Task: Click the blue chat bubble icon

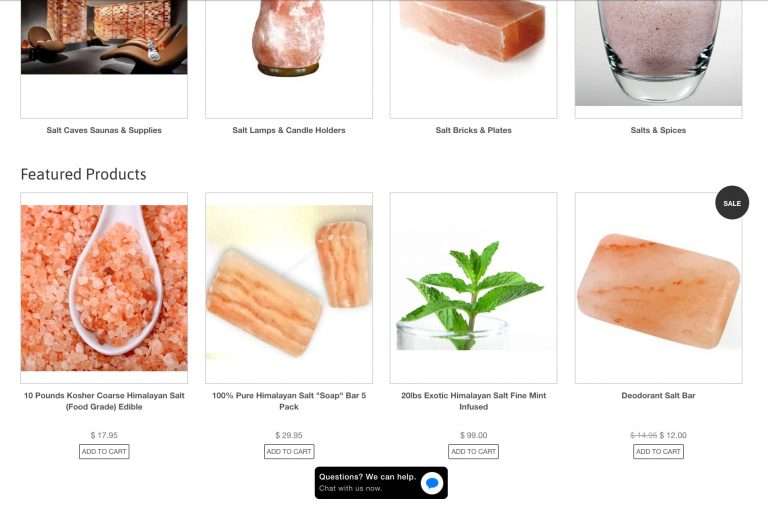Action: point(432,483)
